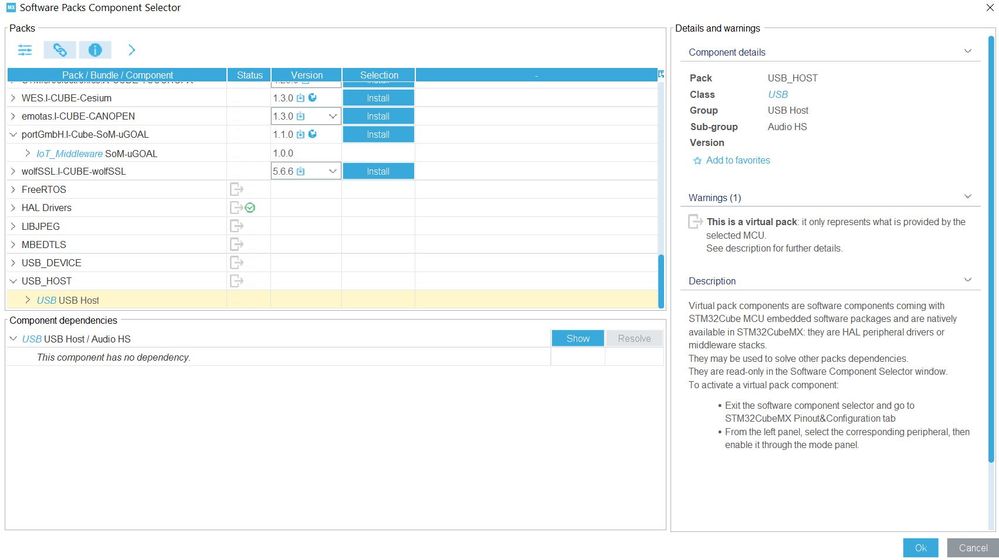This screenshot has width=999, height=560.
Task: Install the wolfSSL pack
Action: (378, 171)
